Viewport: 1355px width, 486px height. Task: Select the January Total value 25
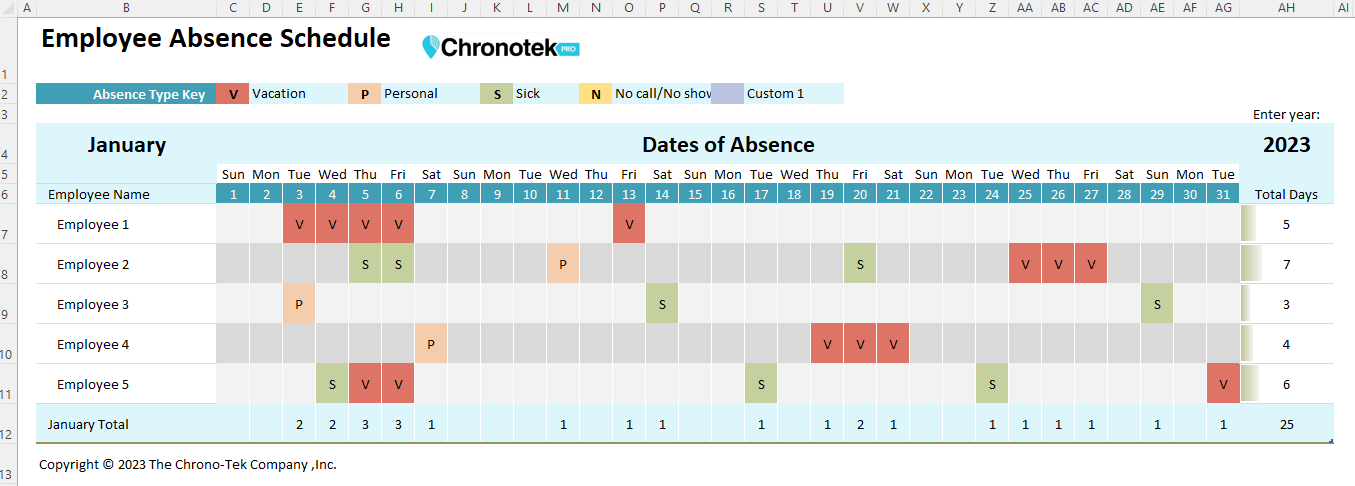click(1286, 424)
